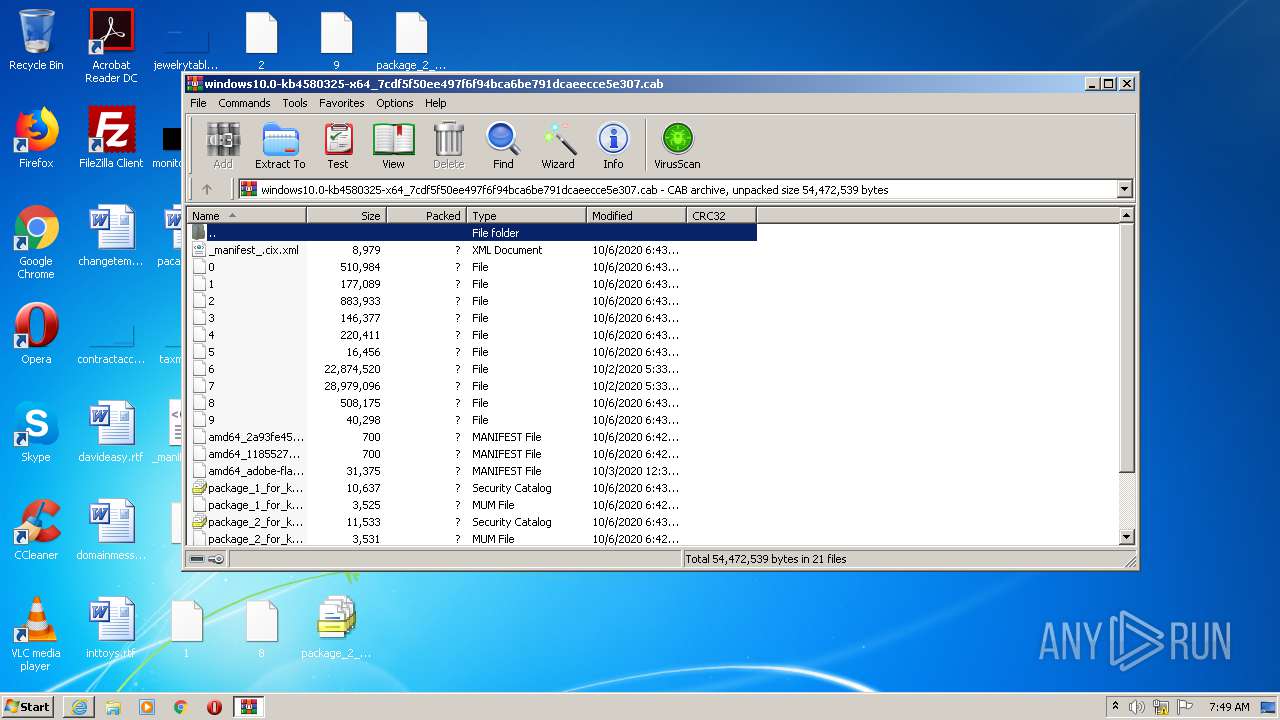1280x720 pixels.
Task: Open the Tools menu
Action: point(295,103)
